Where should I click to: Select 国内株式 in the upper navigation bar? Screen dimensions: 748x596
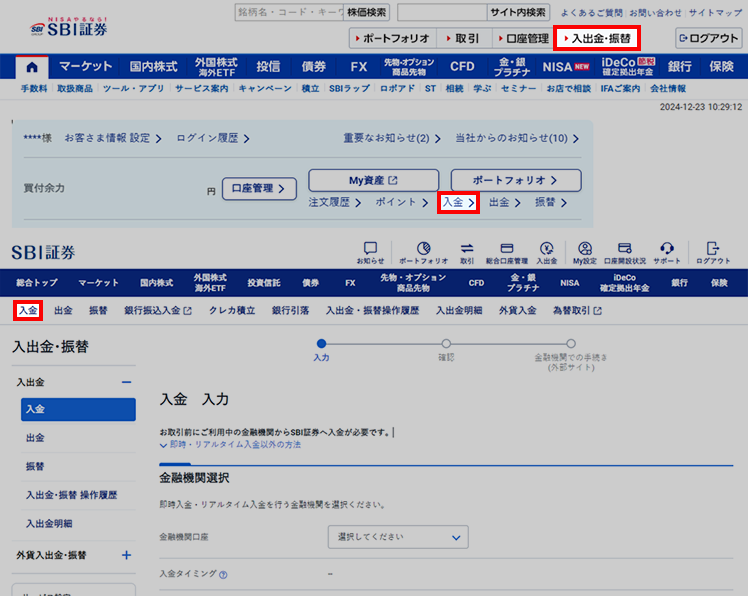[x=154, y=66]
